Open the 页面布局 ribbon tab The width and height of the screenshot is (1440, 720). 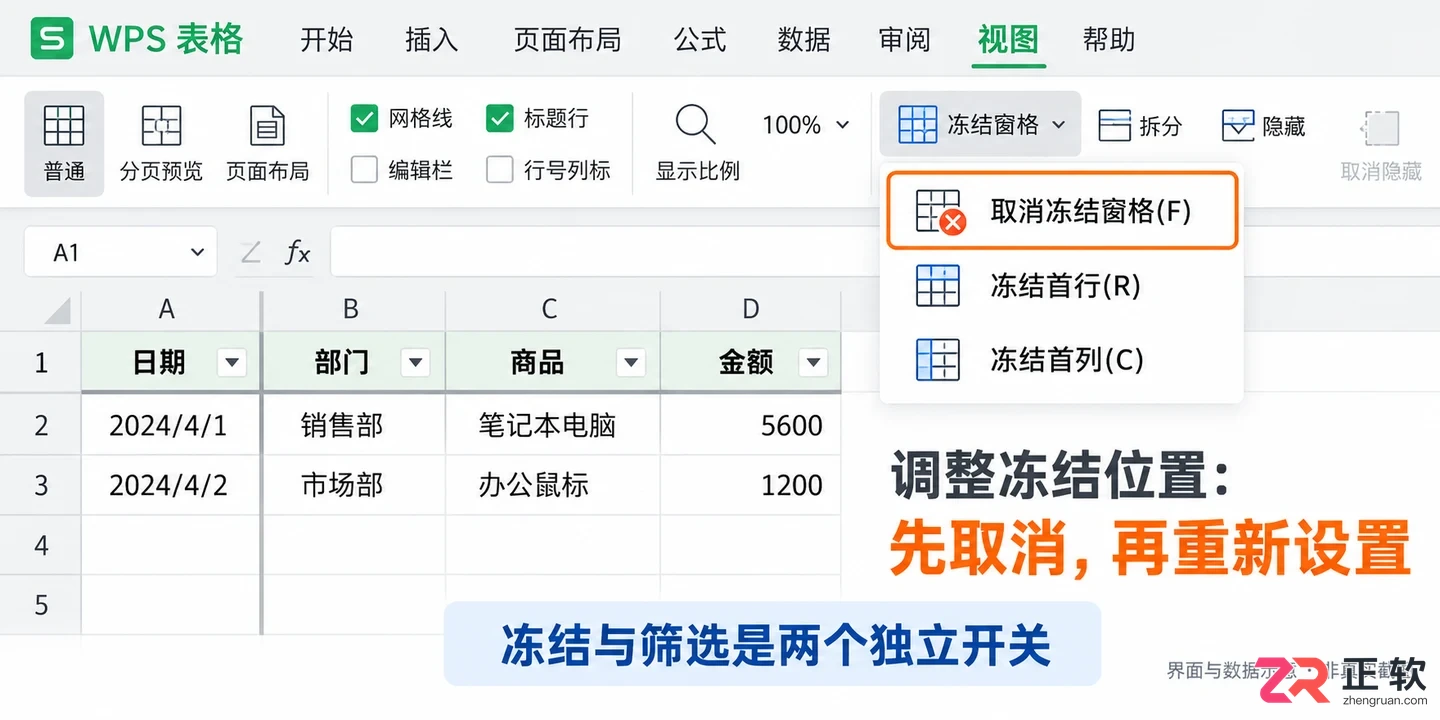[567, 40]
